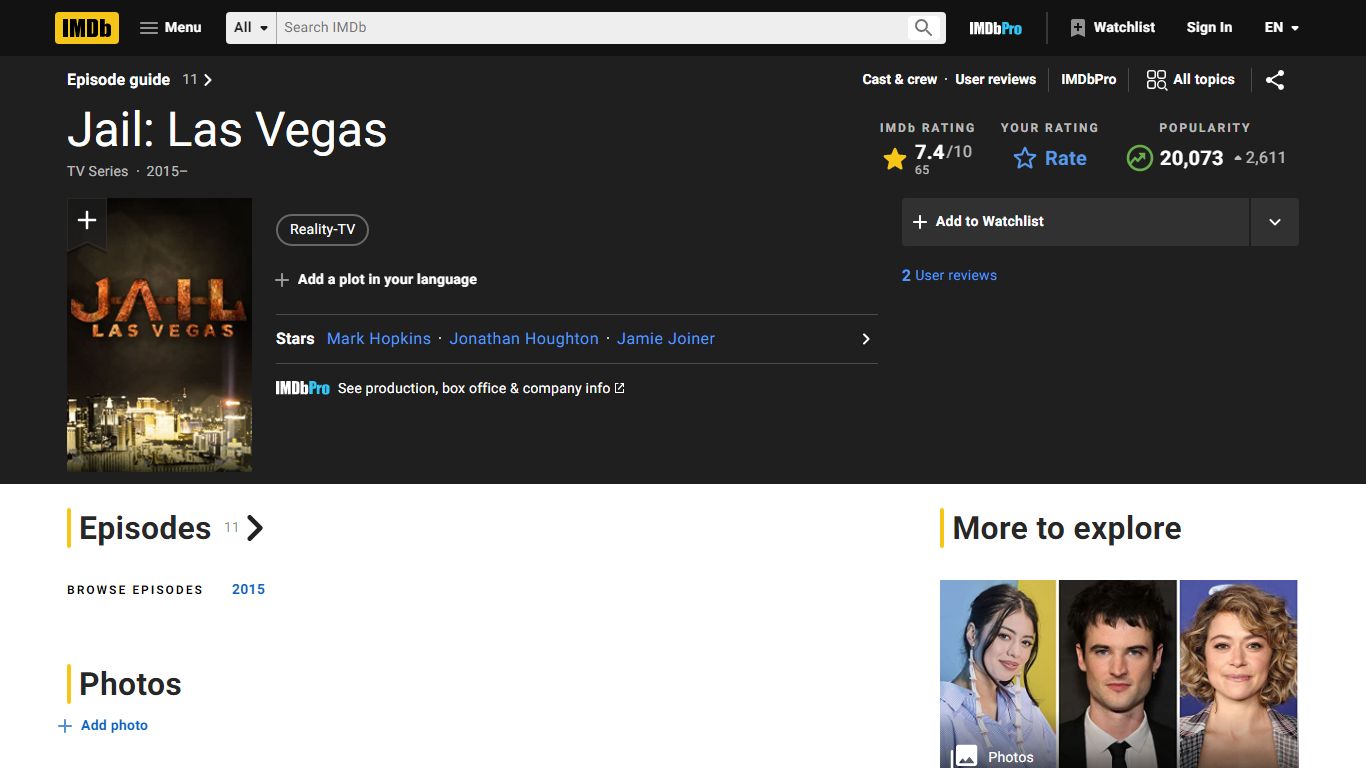Open the Episodes section heading
1366x768 pixels.
click(145, 528)
